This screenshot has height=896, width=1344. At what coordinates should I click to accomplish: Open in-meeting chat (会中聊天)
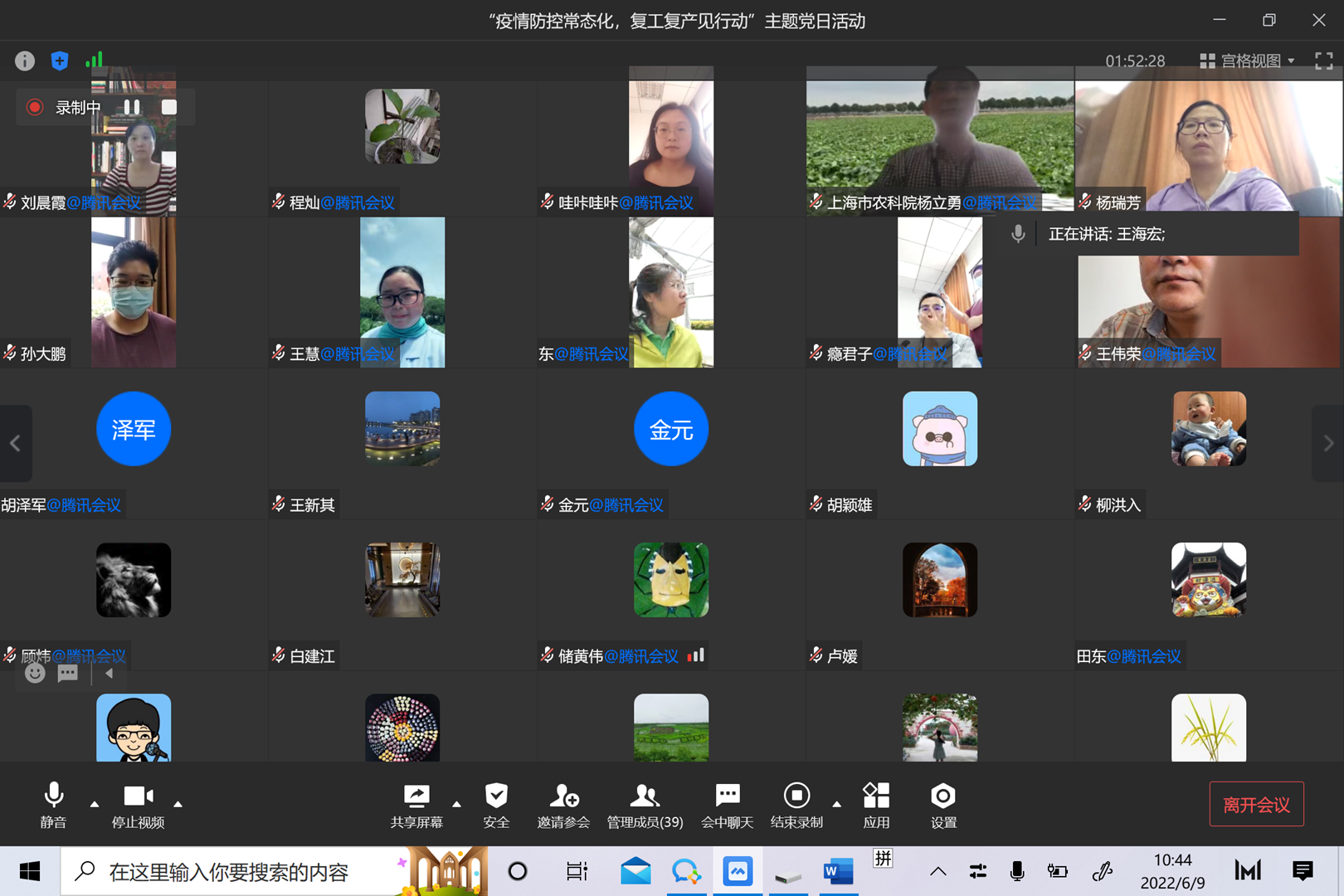coord(728,805)
